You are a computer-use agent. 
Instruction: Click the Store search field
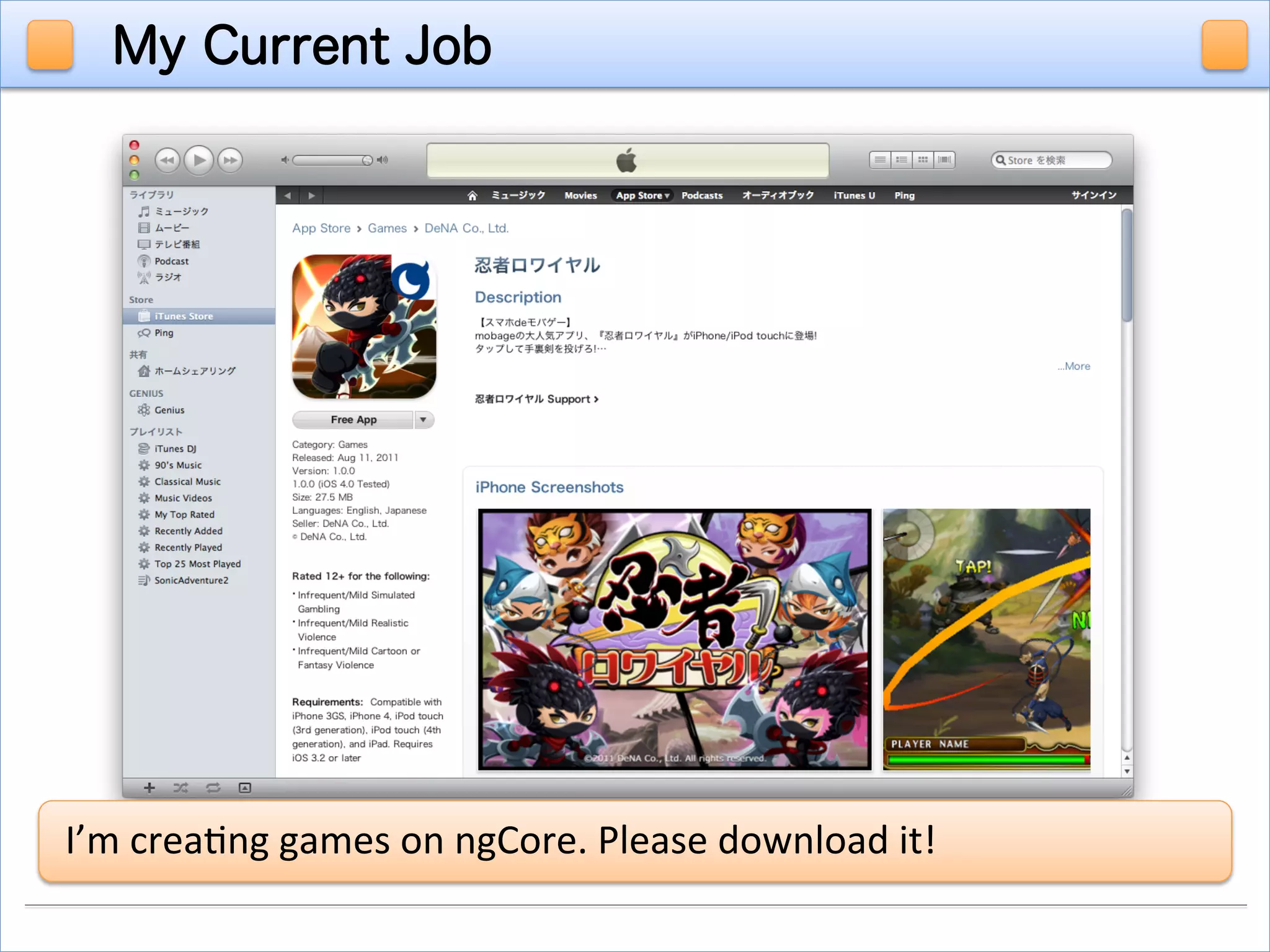tap(1052, 160)
